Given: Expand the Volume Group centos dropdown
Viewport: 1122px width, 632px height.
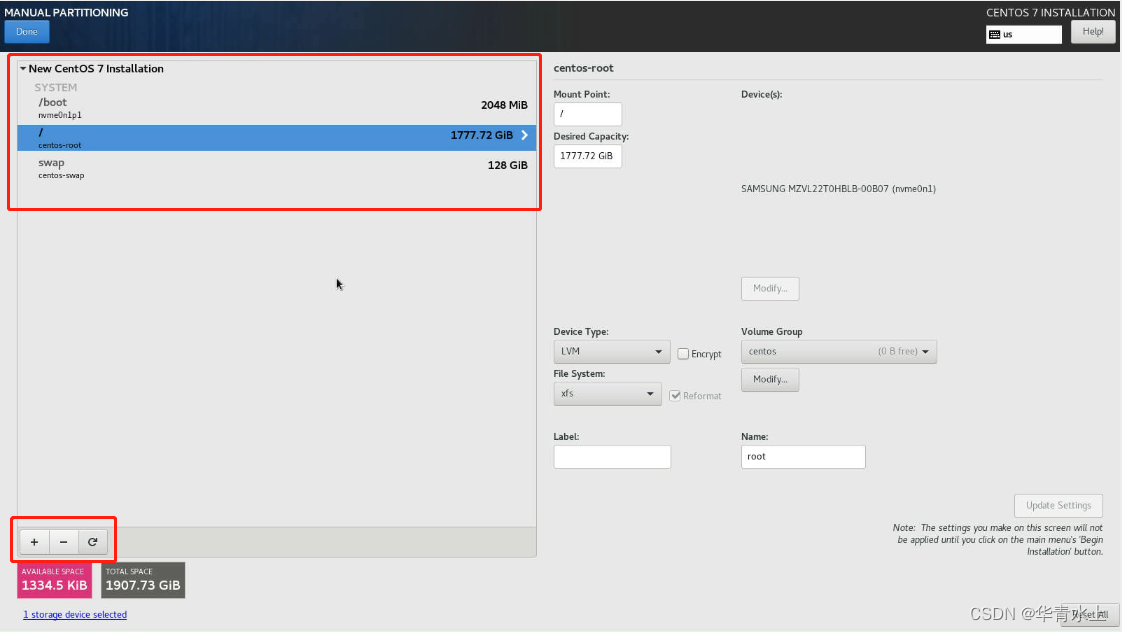Looking at the screenshot, I should (x=838, y=352).
